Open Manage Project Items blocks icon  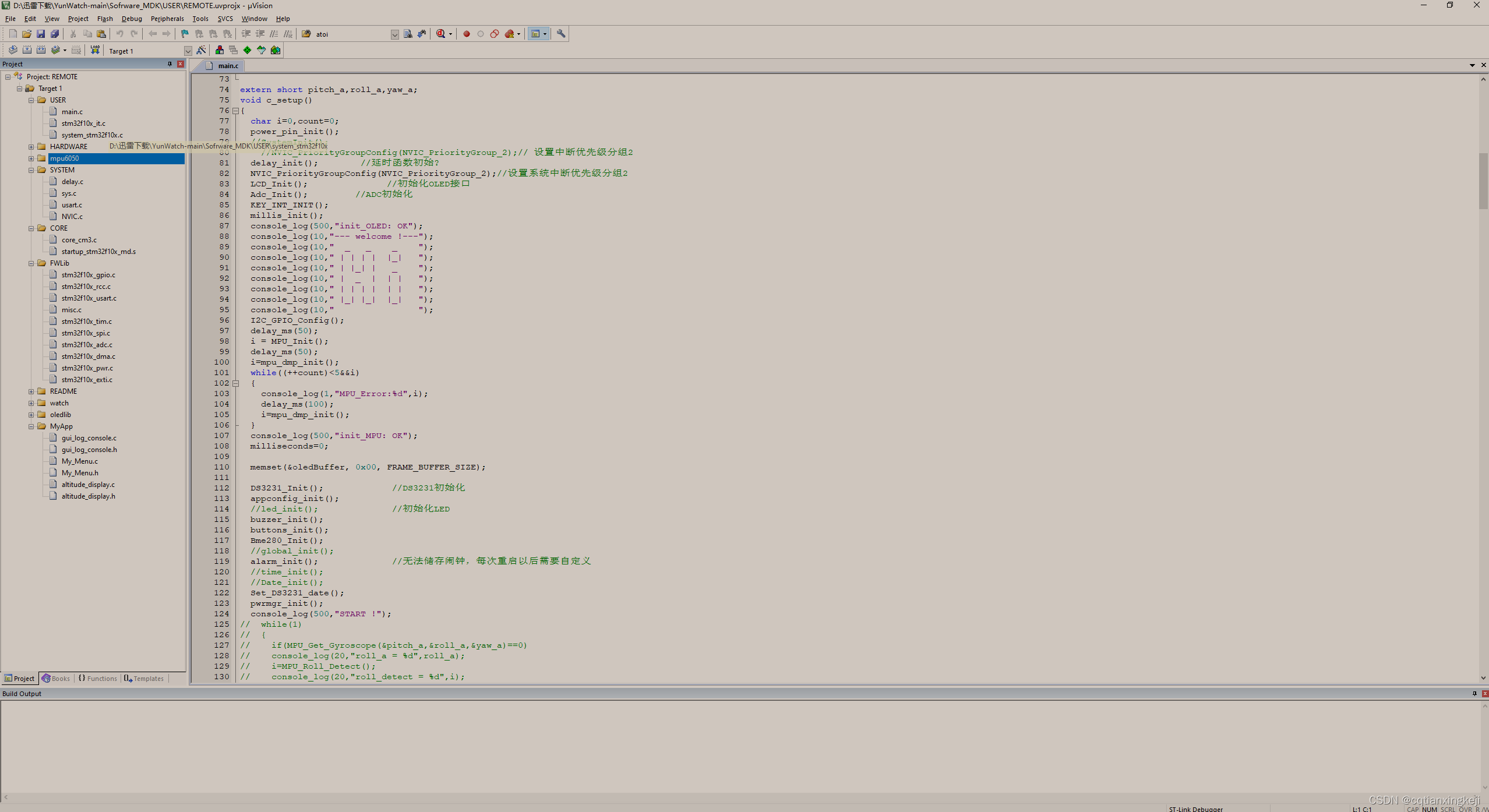(x=220, y=50)
